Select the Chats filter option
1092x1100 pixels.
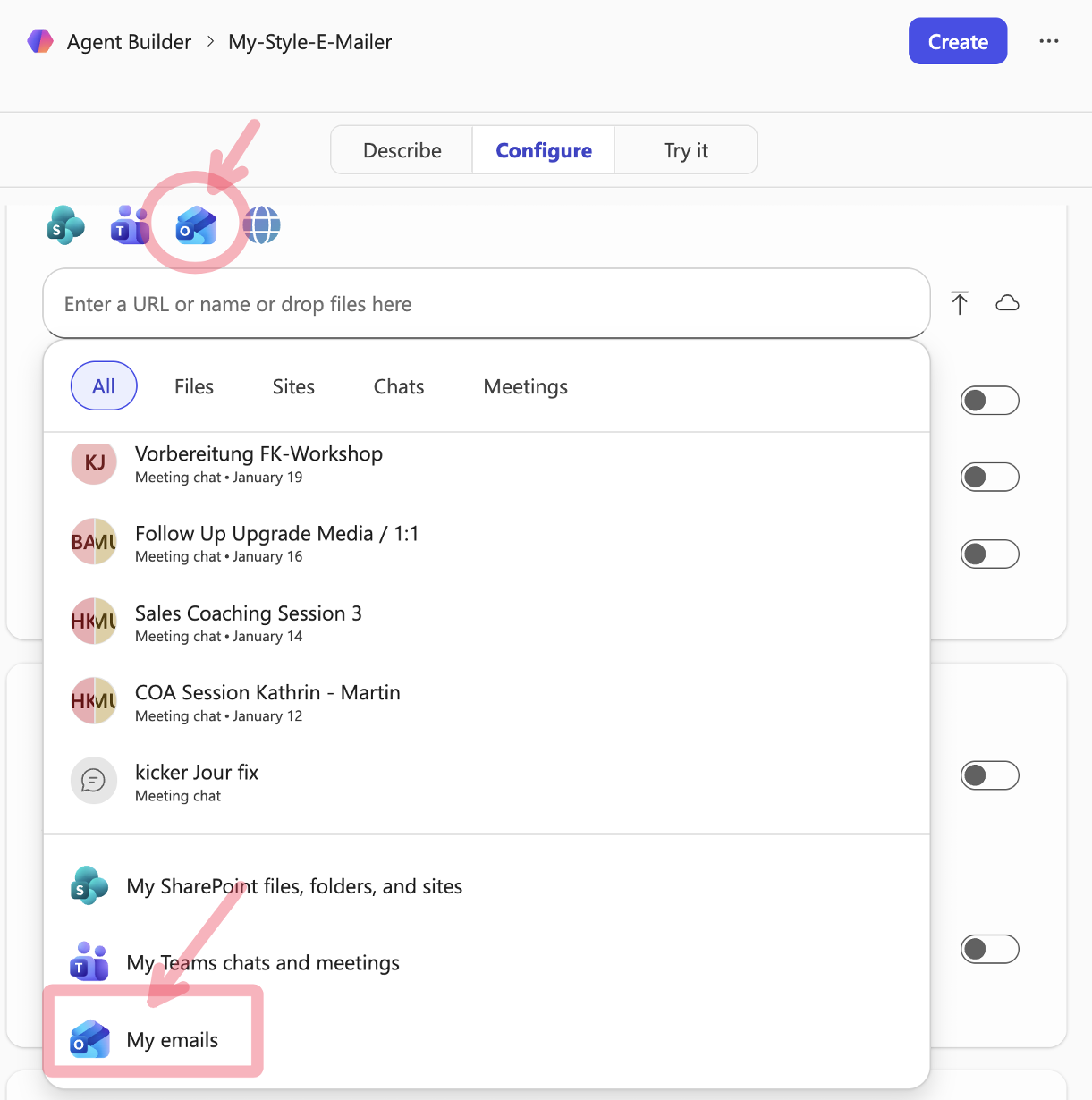[x=398, y=386]
